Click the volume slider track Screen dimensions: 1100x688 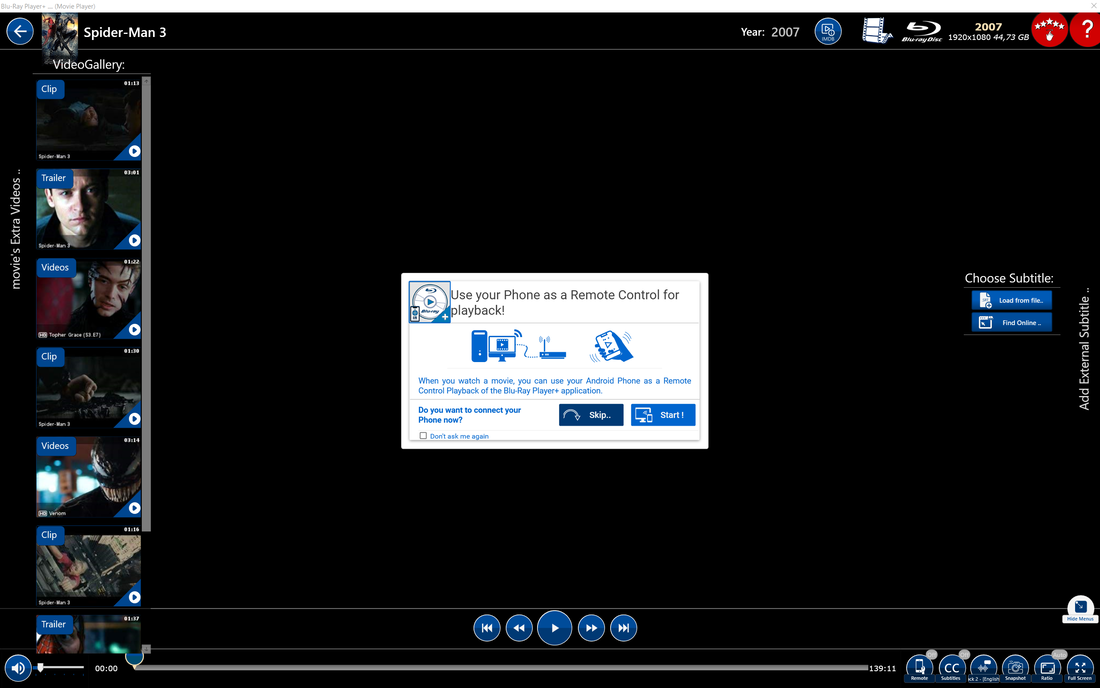pyautogui.click(x=60, y=668)
